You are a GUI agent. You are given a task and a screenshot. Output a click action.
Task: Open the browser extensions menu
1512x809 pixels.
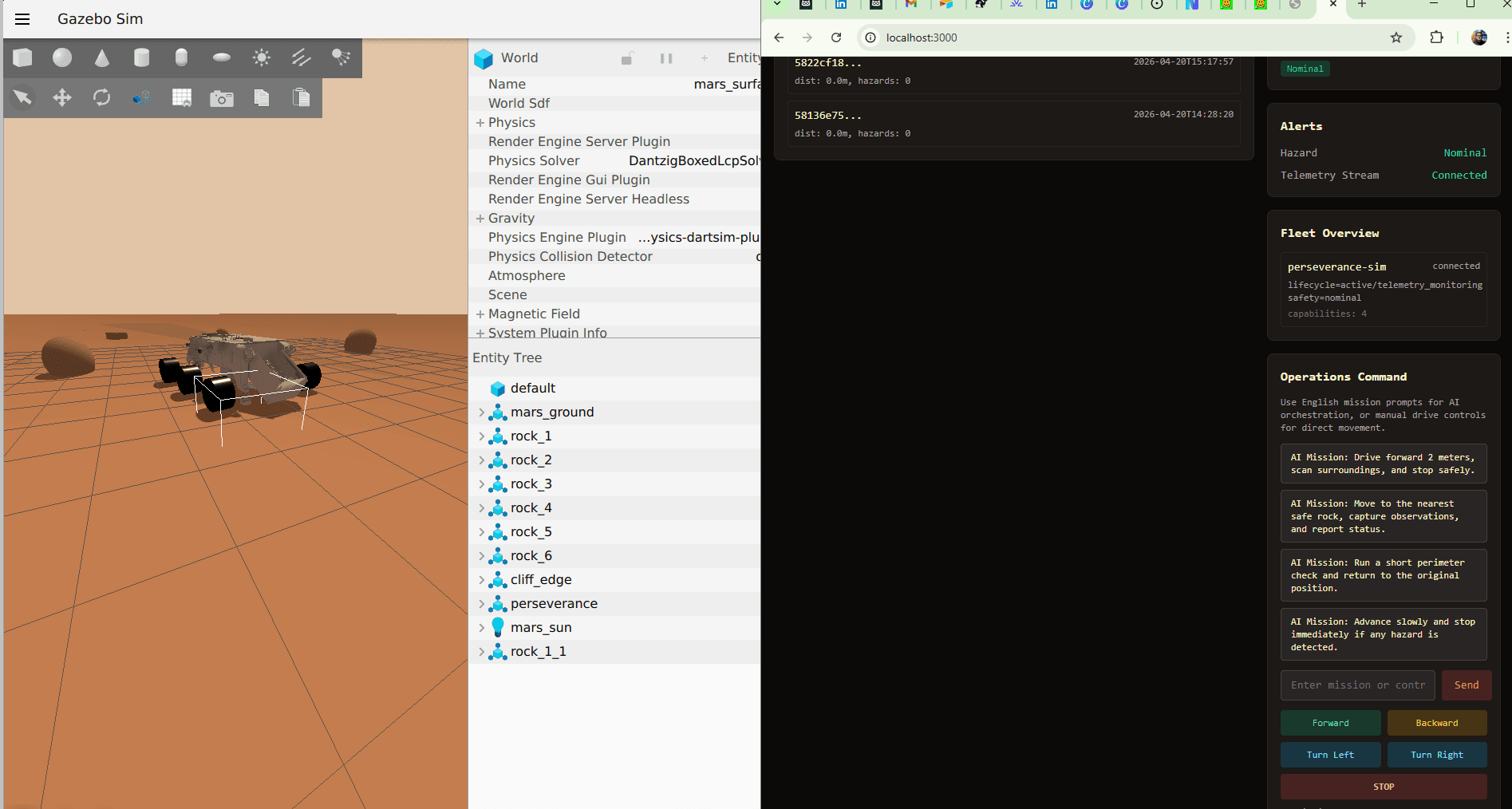1437,37
